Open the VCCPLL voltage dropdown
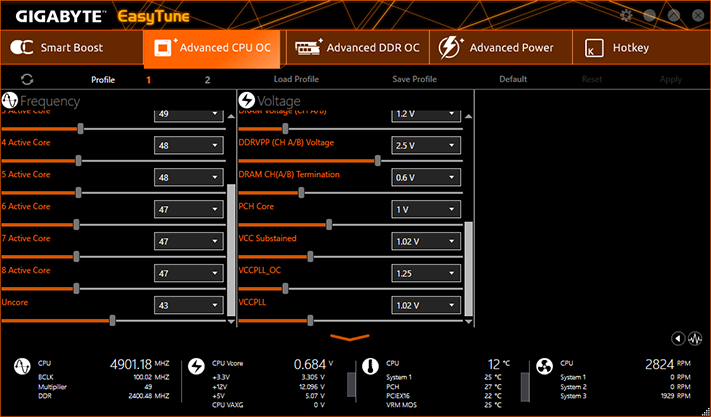711x417 pixels. coord(426,305)
